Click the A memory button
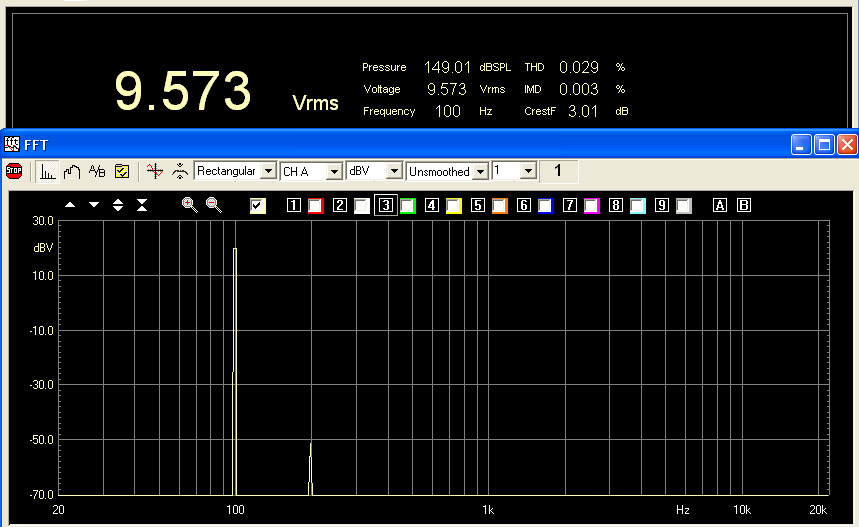 [x=719, y=206]
